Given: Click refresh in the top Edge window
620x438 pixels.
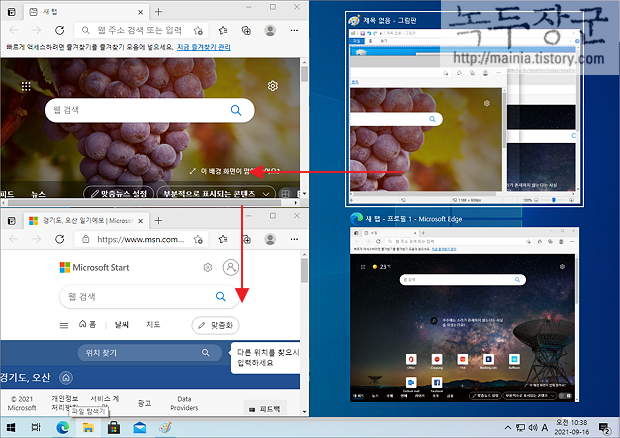Looking at the screenshot, I should (x=60, y=30).
